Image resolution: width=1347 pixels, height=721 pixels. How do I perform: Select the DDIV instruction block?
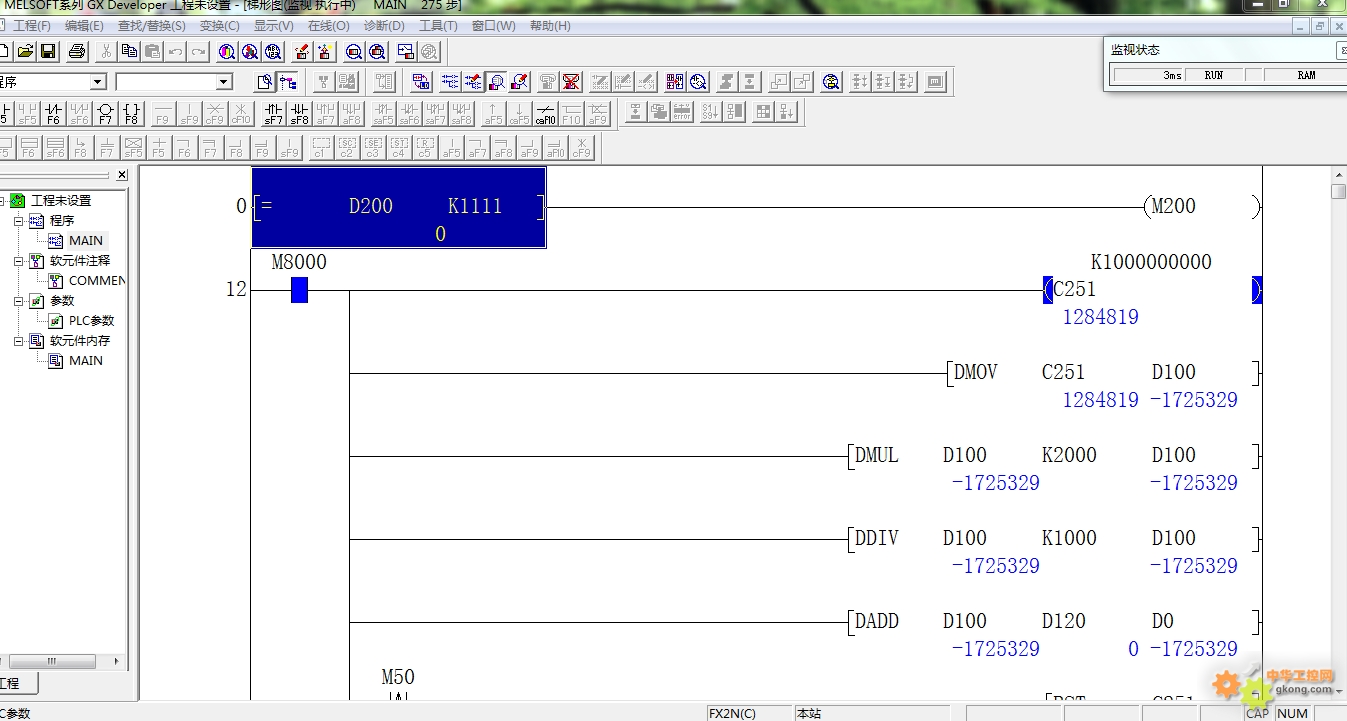click(x=1055, y=539)
